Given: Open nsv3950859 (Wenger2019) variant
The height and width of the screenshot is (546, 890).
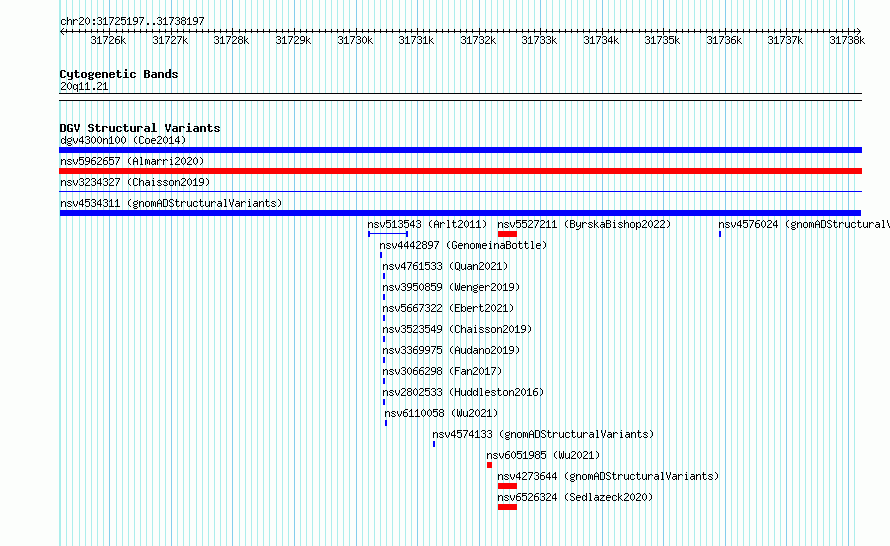Looking at the screenshot, I should 451,287.
